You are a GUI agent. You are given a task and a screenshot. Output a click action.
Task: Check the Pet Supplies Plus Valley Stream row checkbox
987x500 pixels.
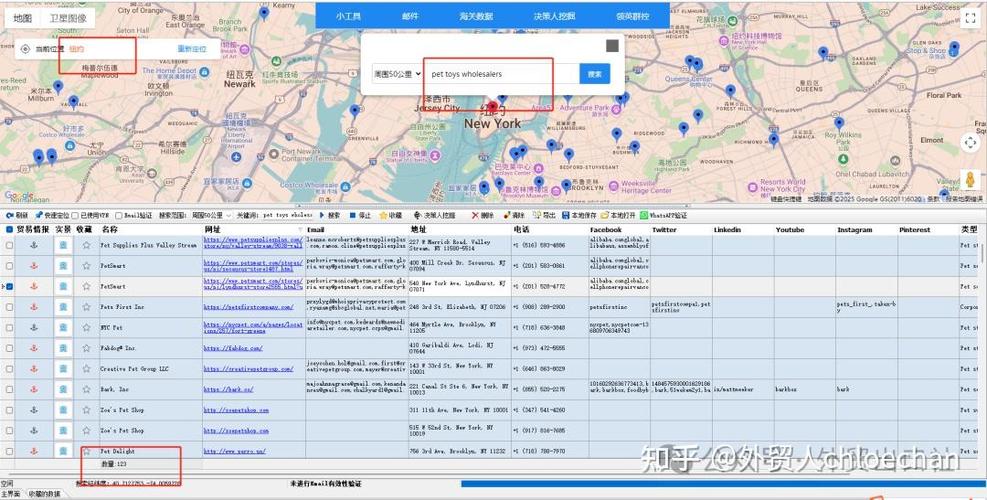pyautogui.click(x=9, y=245)
